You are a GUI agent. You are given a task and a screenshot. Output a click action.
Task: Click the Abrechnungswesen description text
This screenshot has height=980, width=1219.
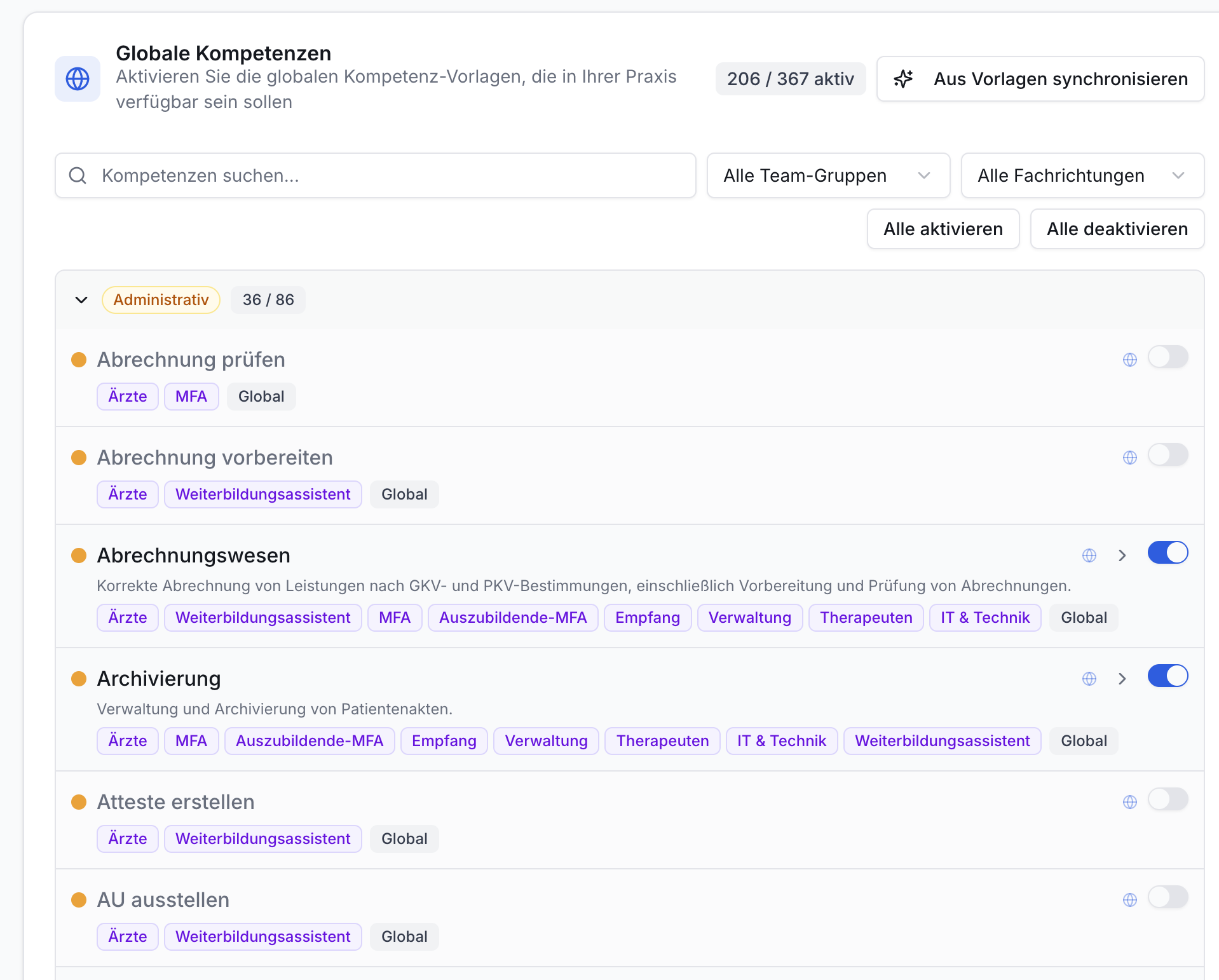point(584,586)
